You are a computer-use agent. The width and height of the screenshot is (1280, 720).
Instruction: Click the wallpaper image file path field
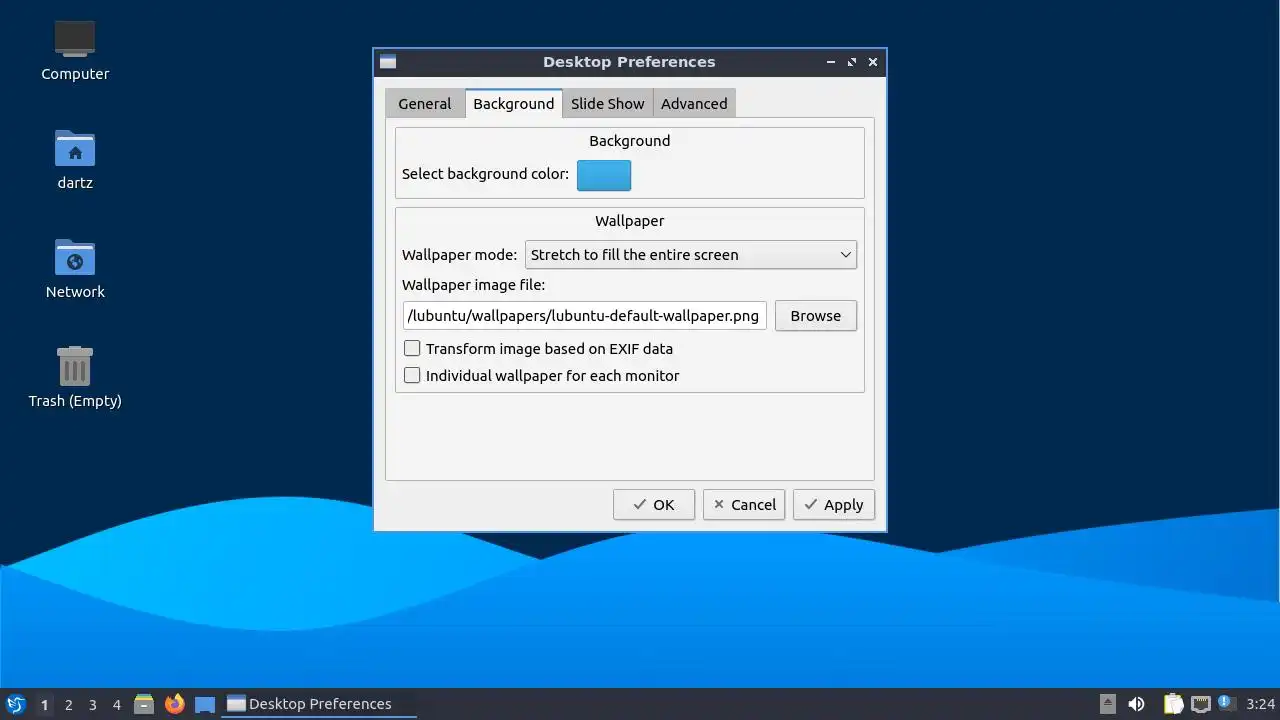585,316
